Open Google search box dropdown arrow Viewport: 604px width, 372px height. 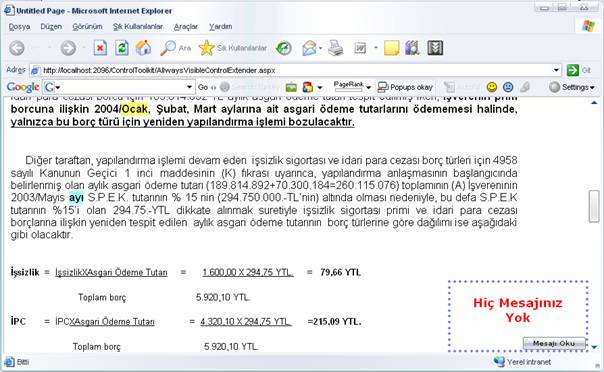tap(189, 87)
